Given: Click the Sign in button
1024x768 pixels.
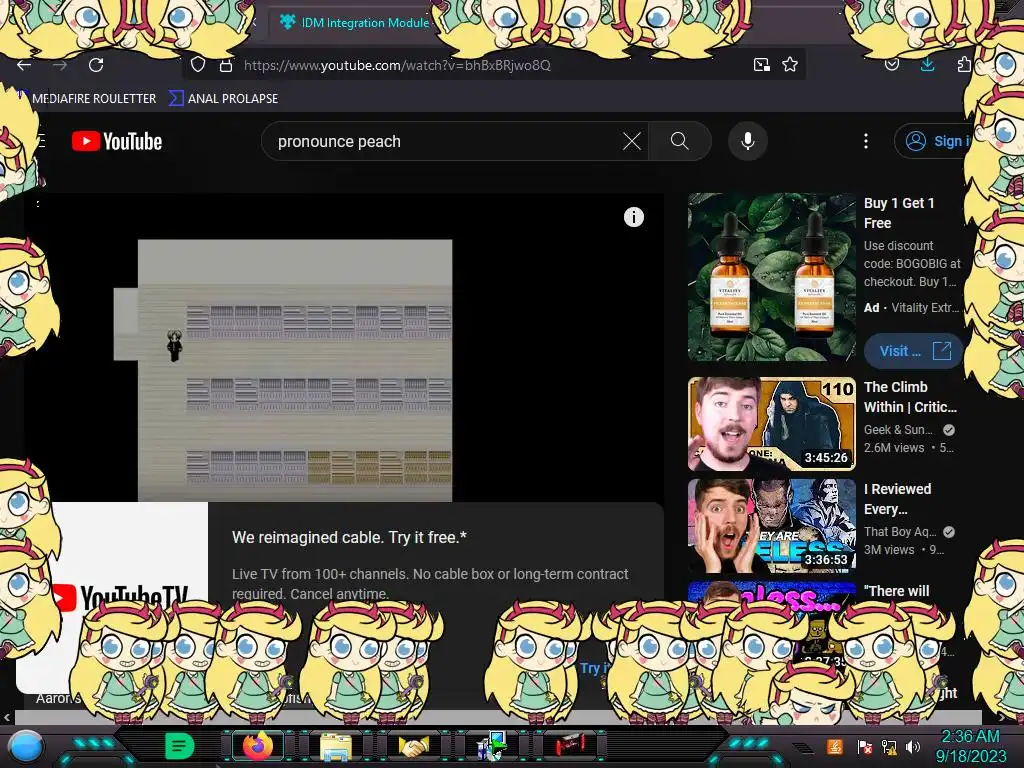Looking at the screenshot, I should (934, 141).
